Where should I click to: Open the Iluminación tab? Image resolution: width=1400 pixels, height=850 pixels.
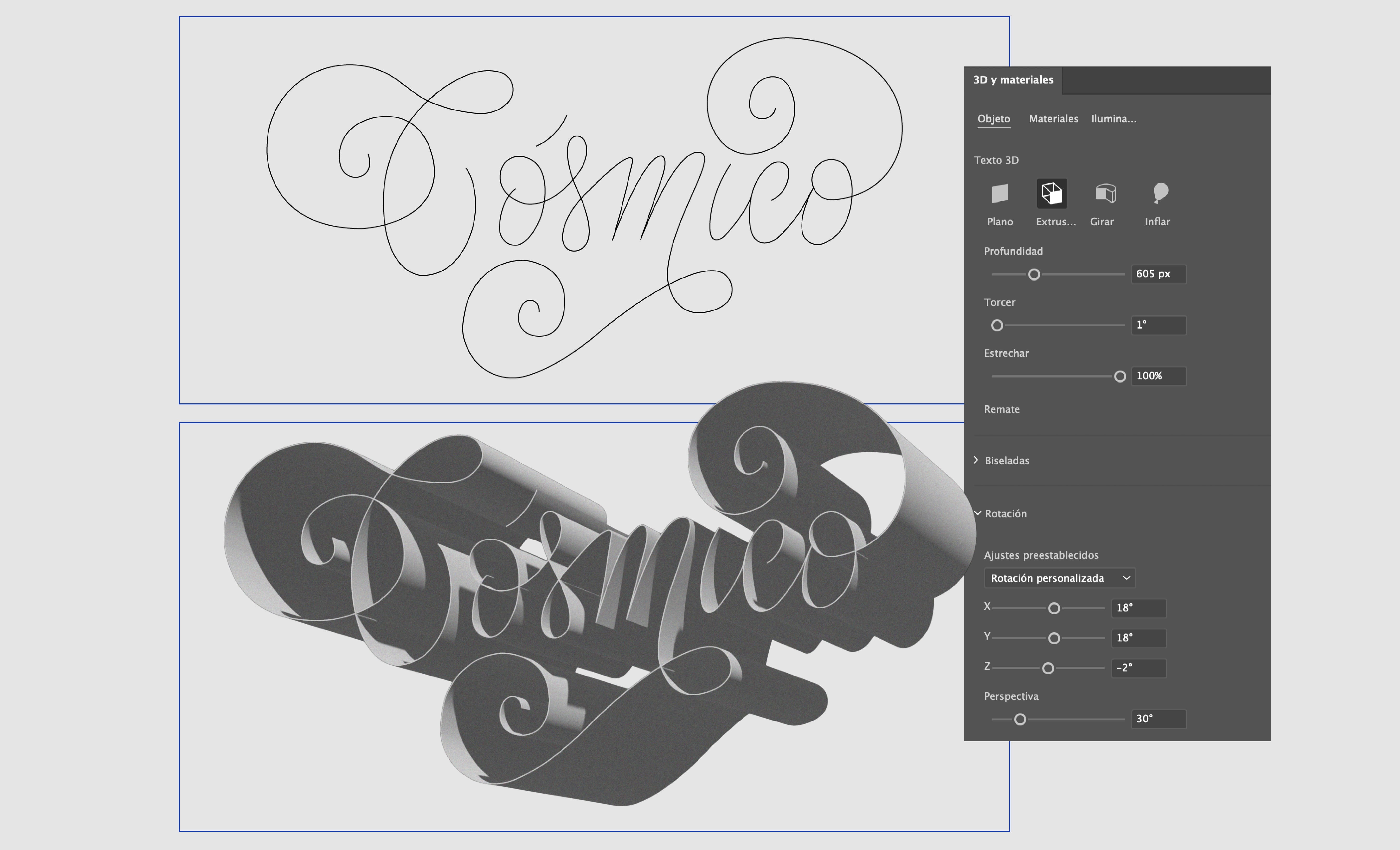(x=1113, y=119)
